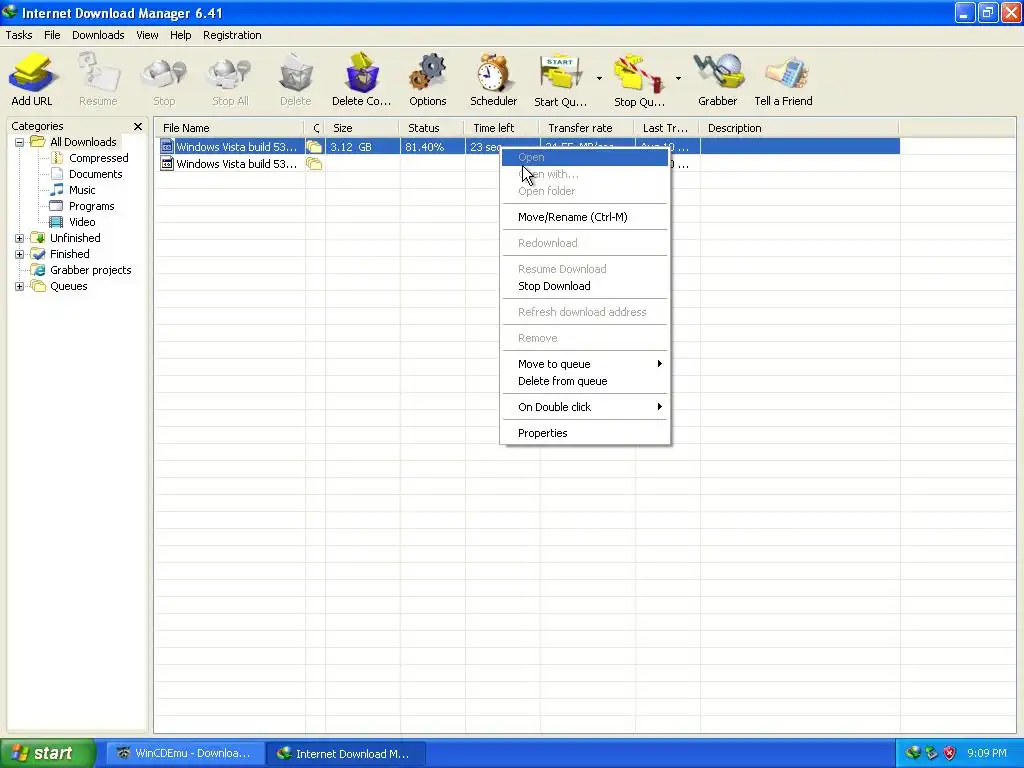Click the Delete toolbar icon
The height and width of the screenshot is (768, 1024).
coord(295,80)
